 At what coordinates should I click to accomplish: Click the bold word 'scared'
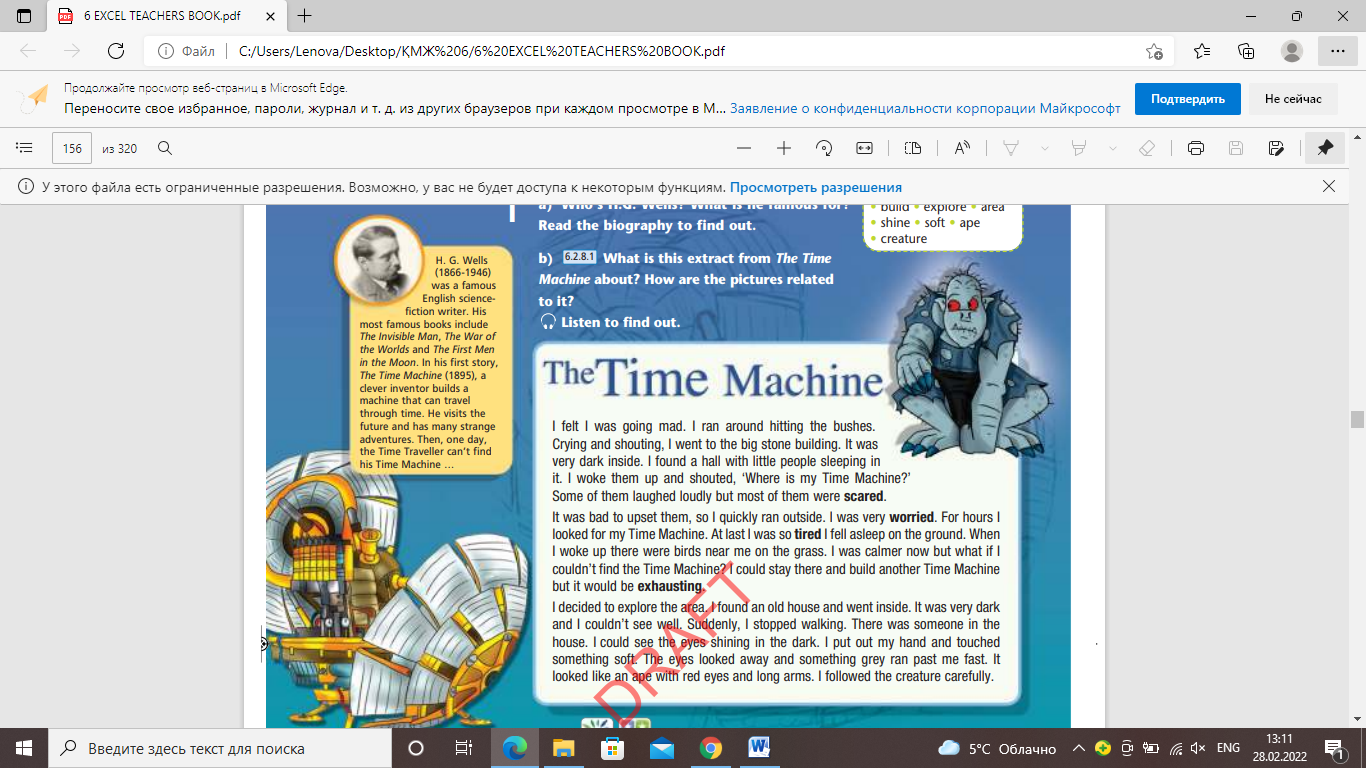pyautogui.click(x=864, y=496)
